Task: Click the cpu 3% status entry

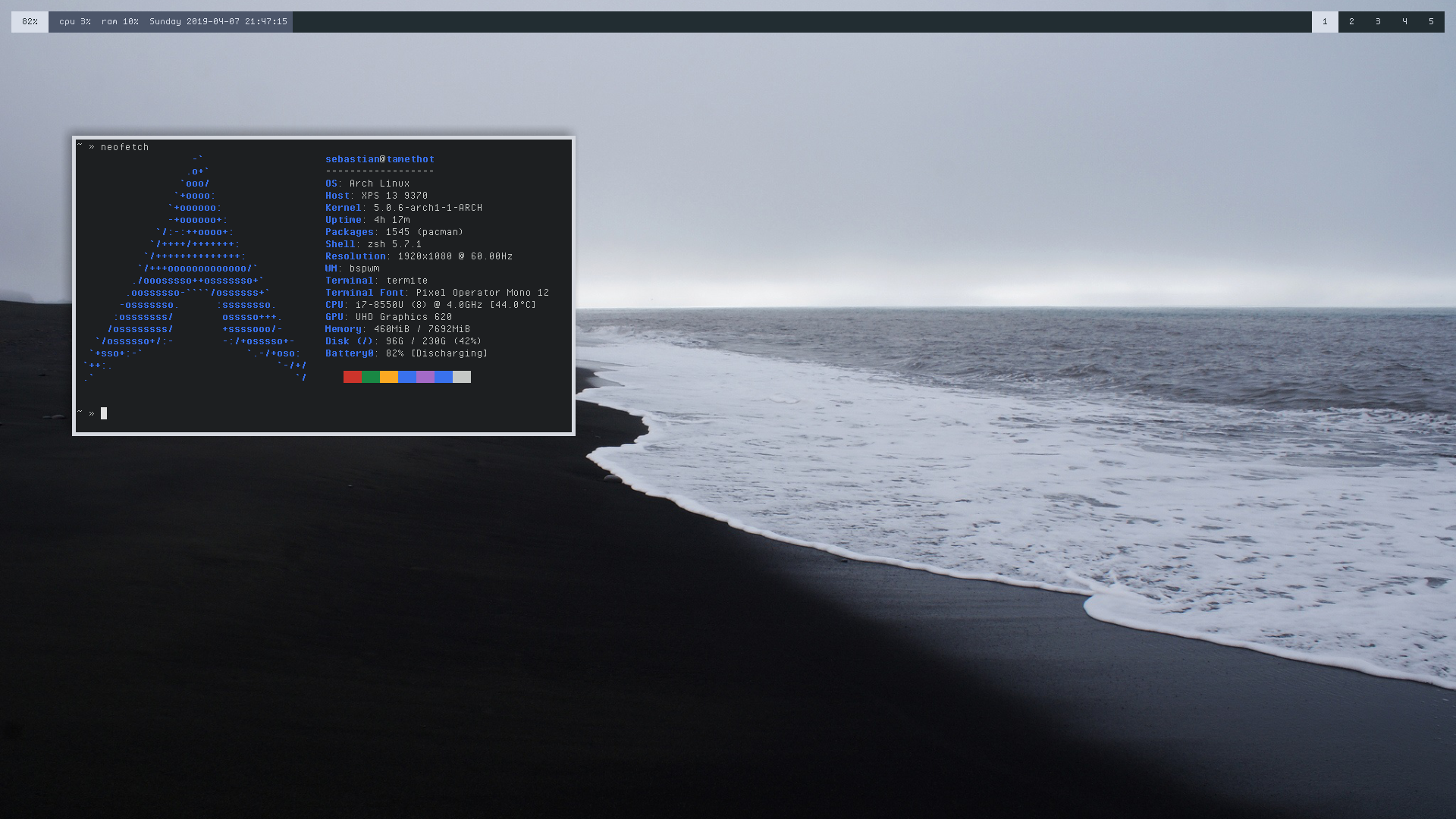Action: 75,22
